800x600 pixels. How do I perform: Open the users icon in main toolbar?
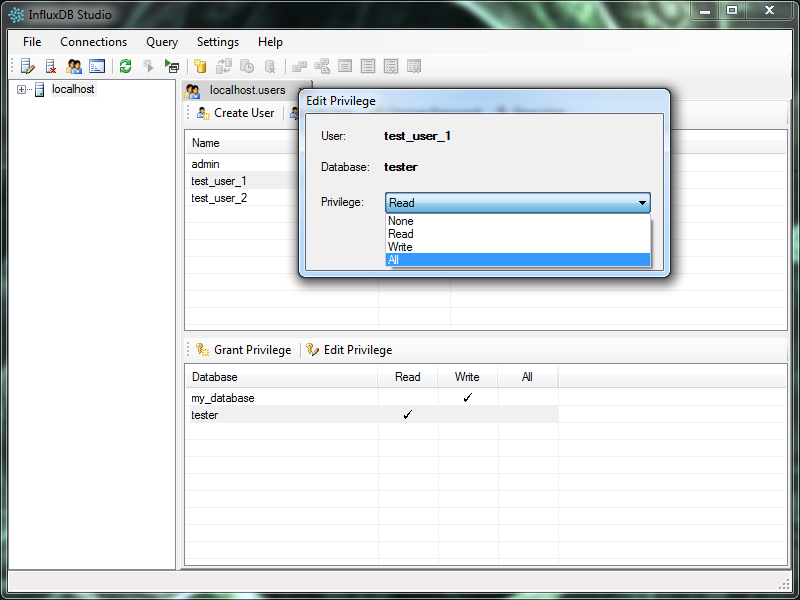click(73, 66)
